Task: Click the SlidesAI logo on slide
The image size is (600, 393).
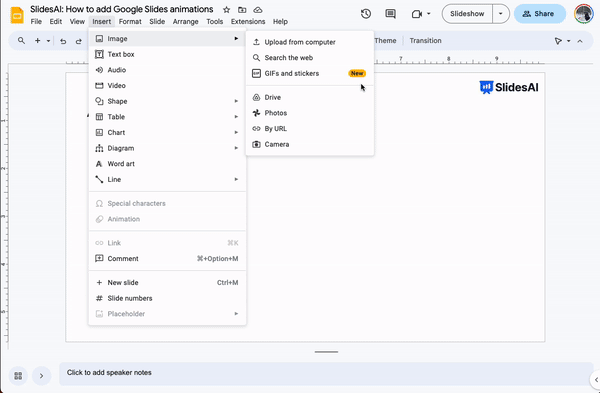Action: pyautogui.click(x=509, y=87)
